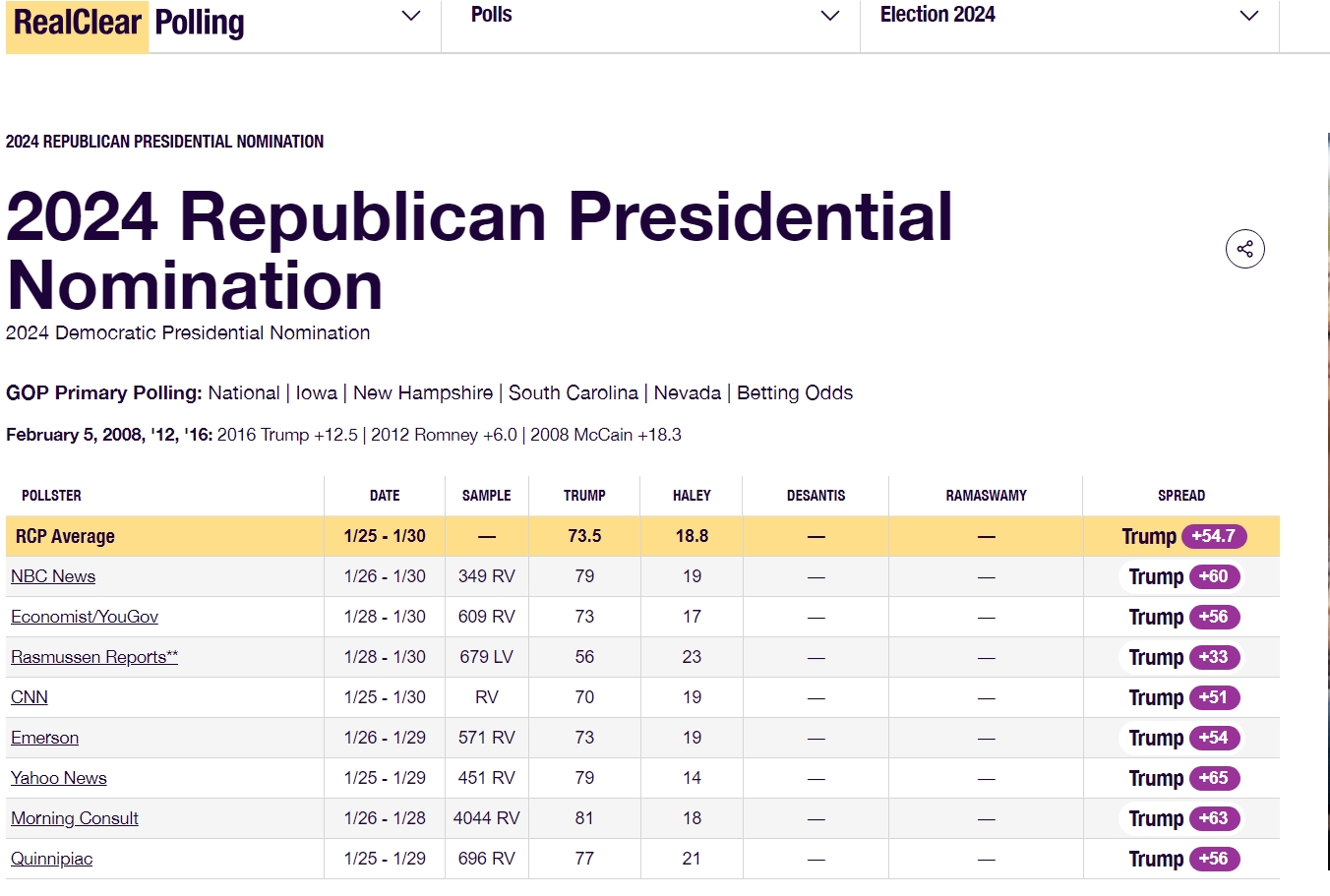Click the 73.5 Trump average value
Image resolution: width=1330 pixels, height=896 pixels.
pos(584,536)
